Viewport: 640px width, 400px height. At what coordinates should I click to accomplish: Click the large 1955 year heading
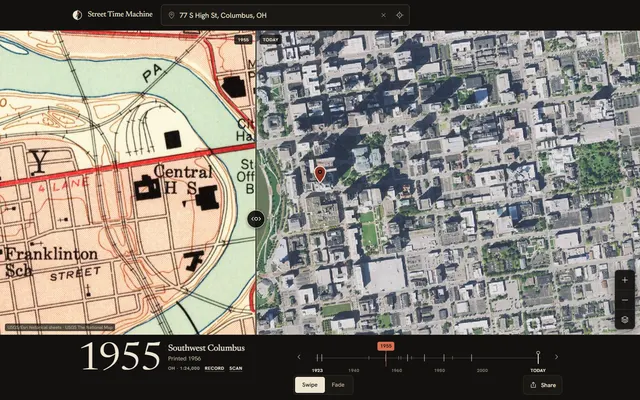point(121,356)
